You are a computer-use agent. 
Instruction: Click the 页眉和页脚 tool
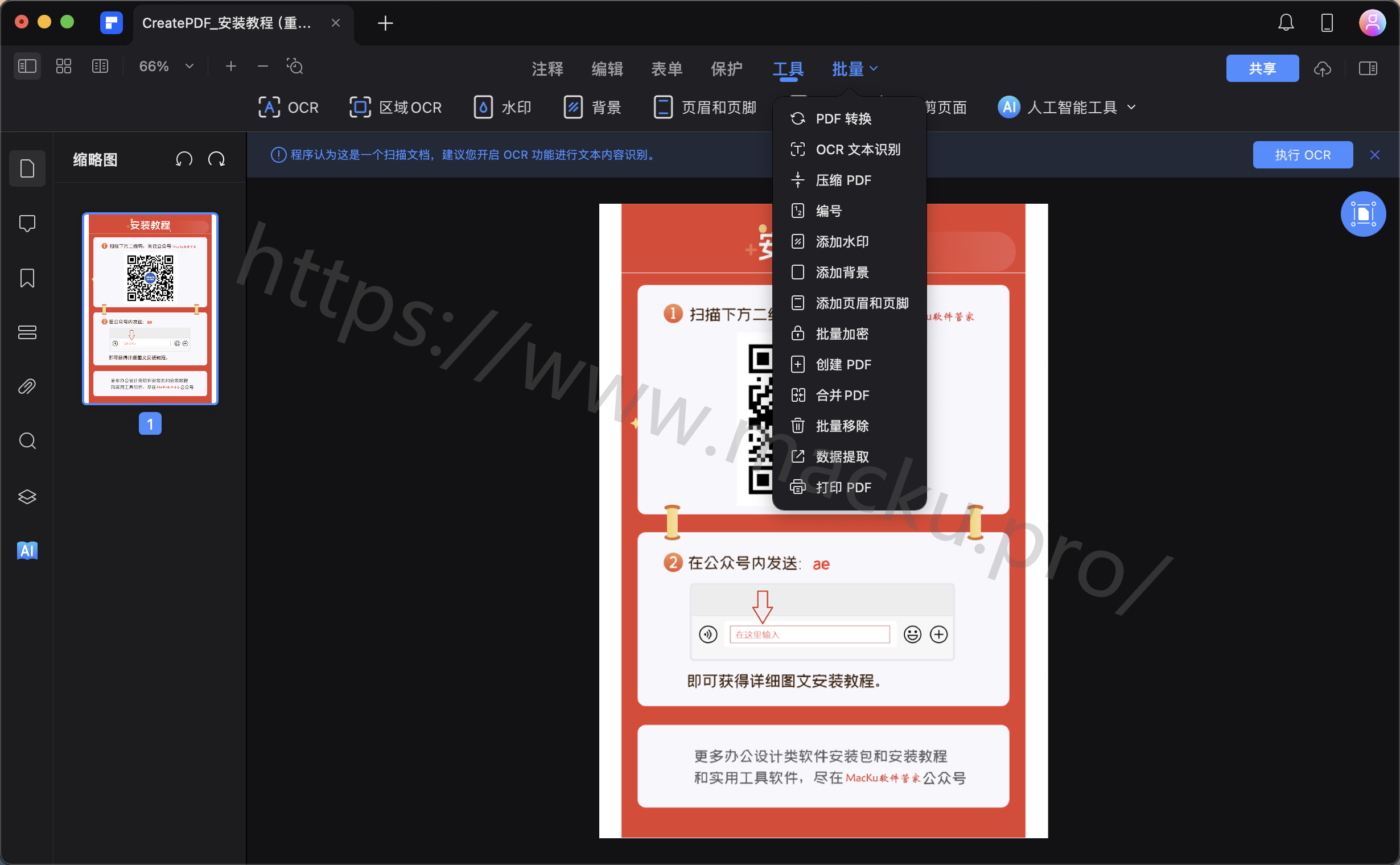[705, 107]
